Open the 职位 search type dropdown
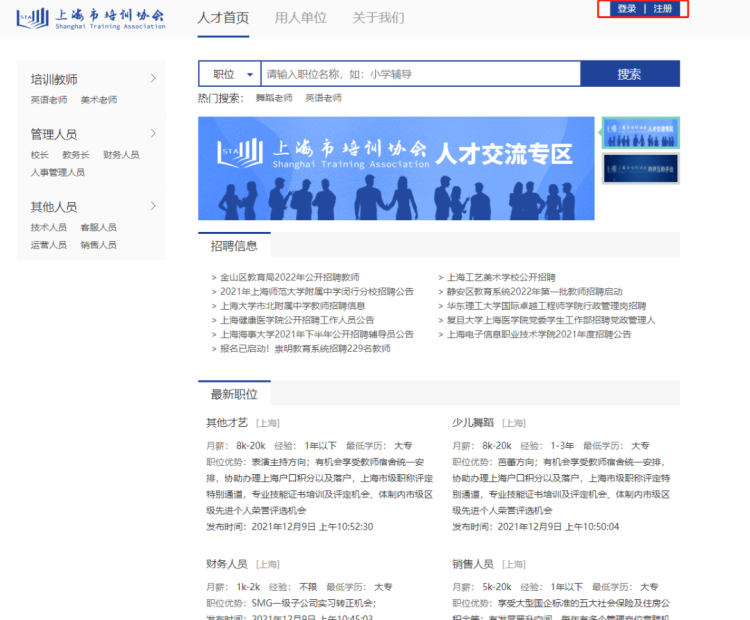The image size is (750, 620). pos(229,74)
